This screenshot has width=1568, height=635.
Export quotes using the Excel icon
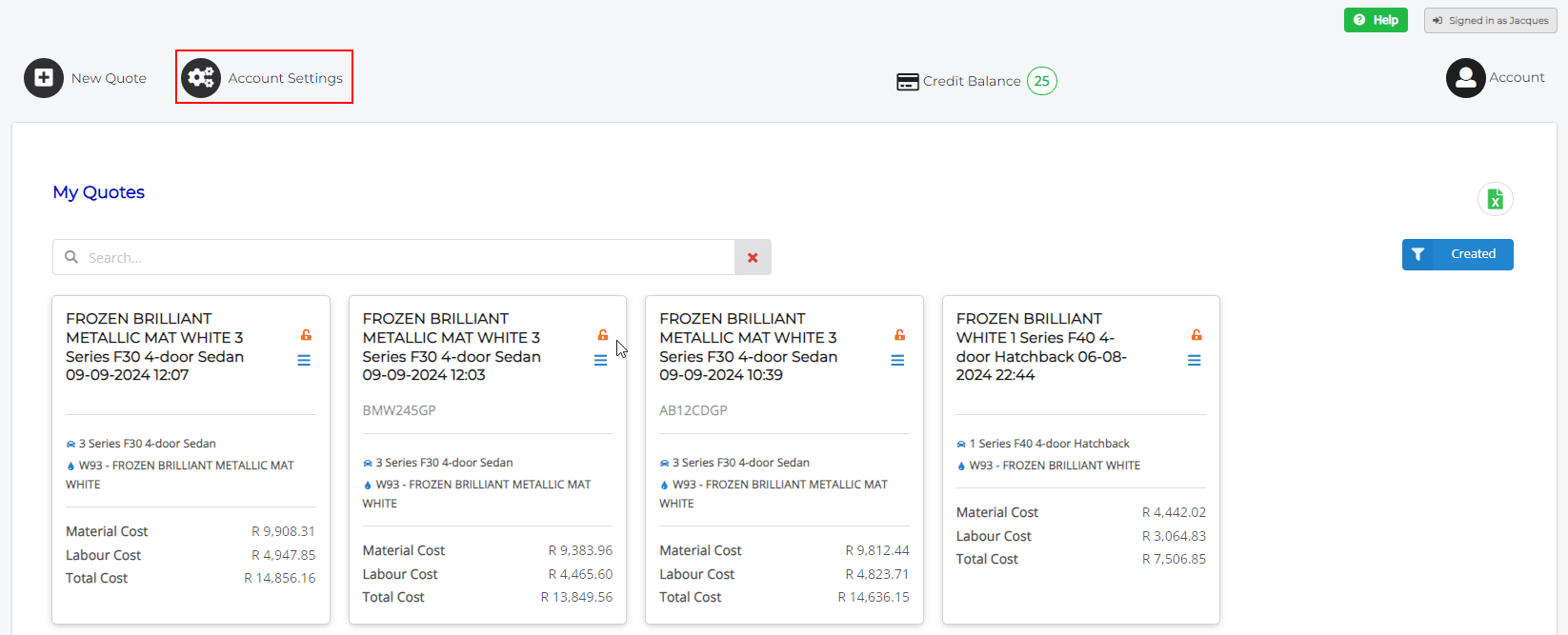coord(1495,199)
